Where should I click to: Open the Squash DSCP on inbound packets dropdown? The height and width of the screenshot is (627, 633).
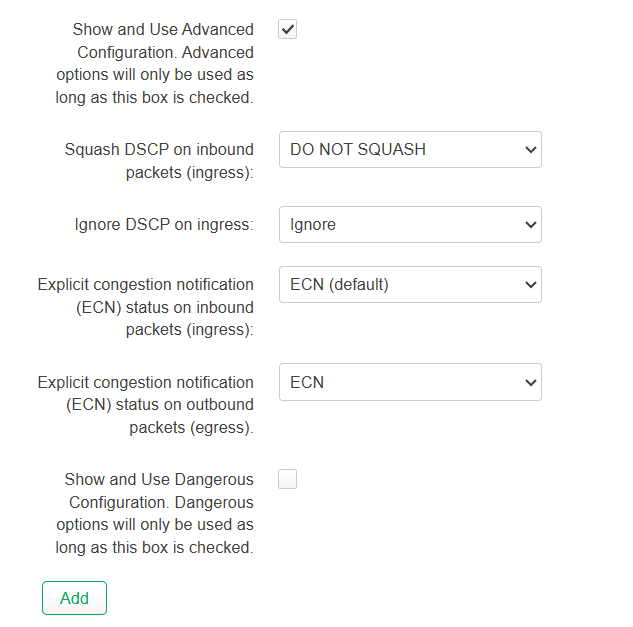click(x=410, y=150)
